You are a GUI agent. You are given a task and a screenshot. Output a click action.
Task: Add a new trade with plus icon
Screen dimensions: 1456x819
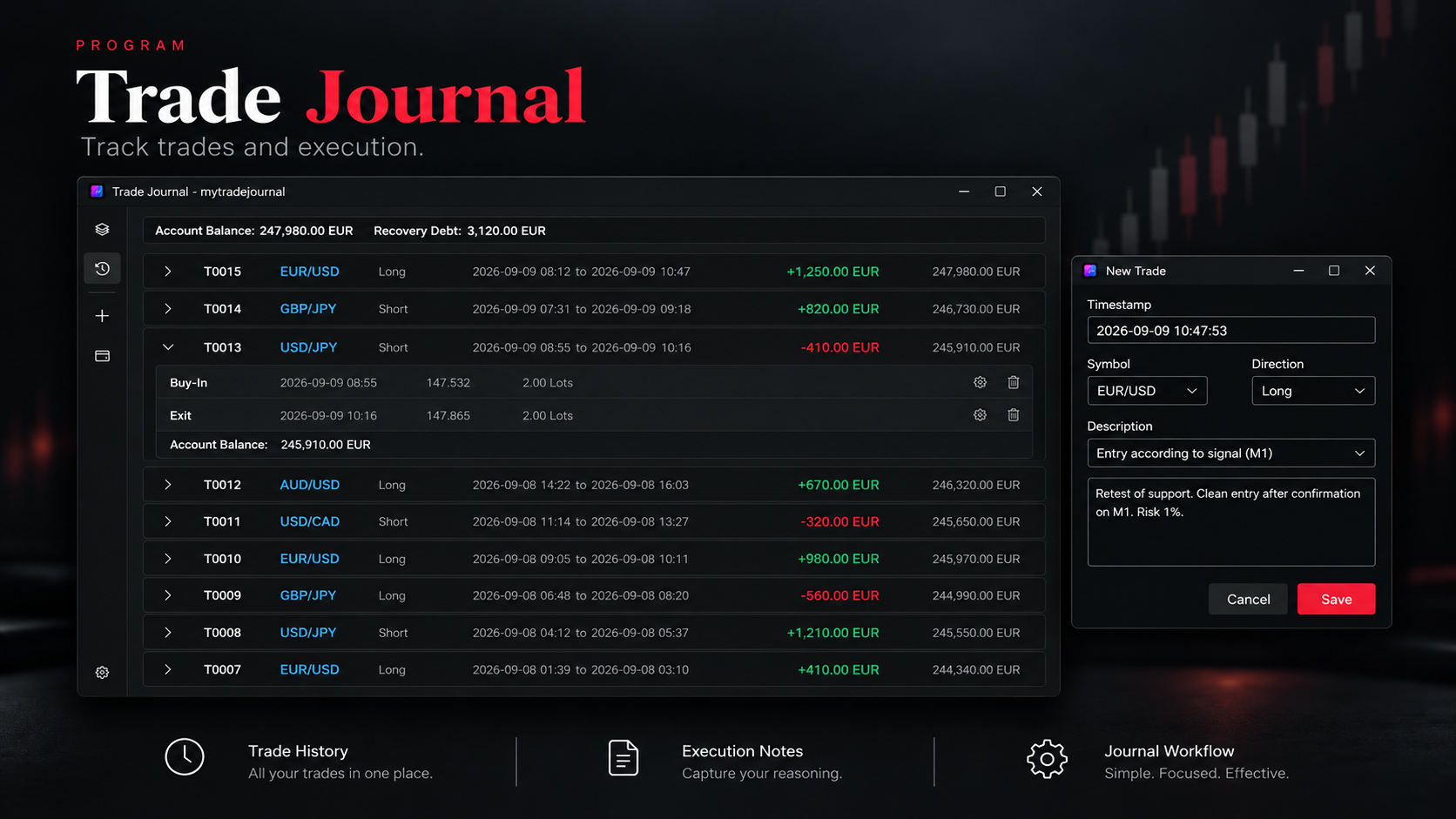[x=102, y=316]
